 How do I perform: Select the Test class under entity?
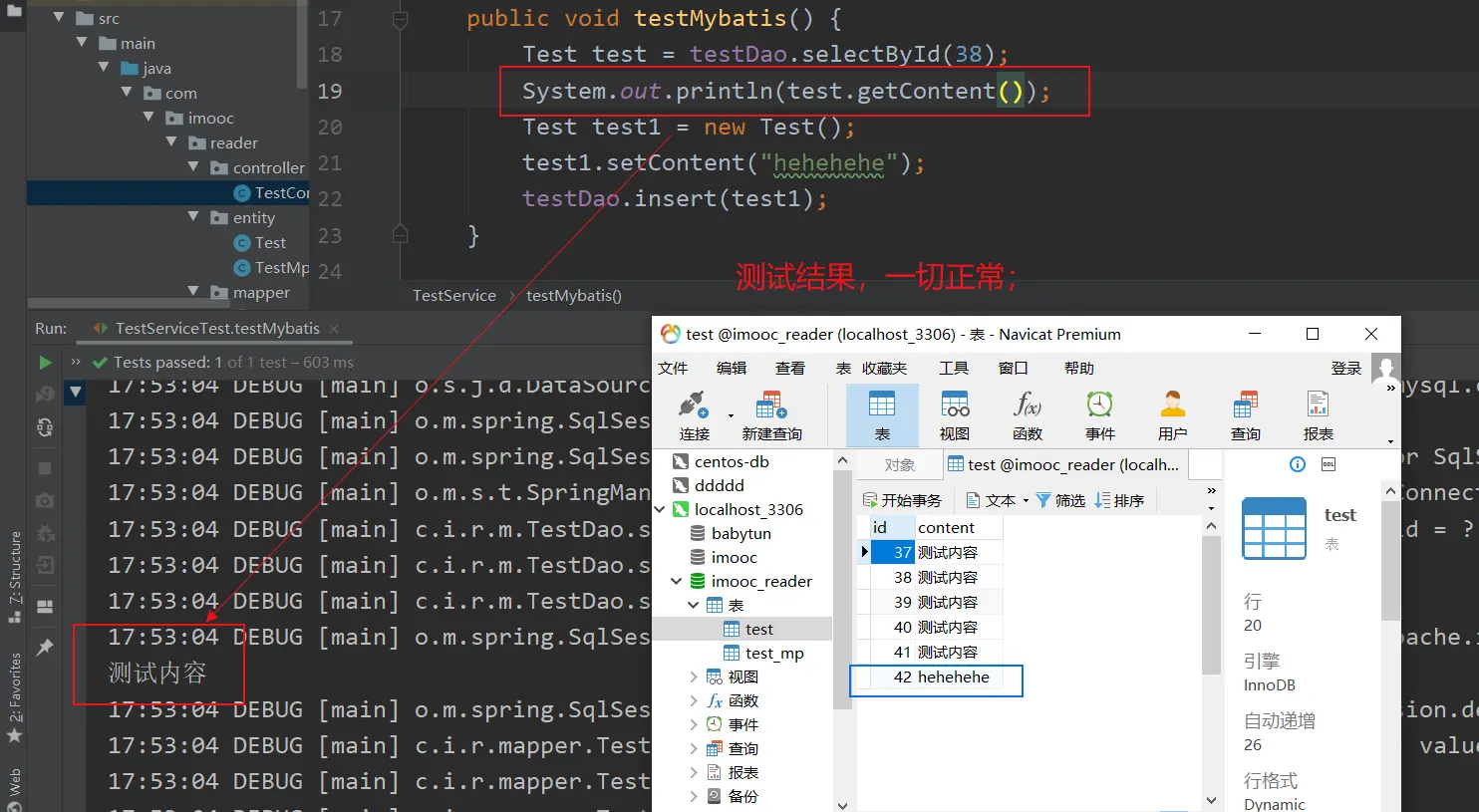click(x=259, y=242)
